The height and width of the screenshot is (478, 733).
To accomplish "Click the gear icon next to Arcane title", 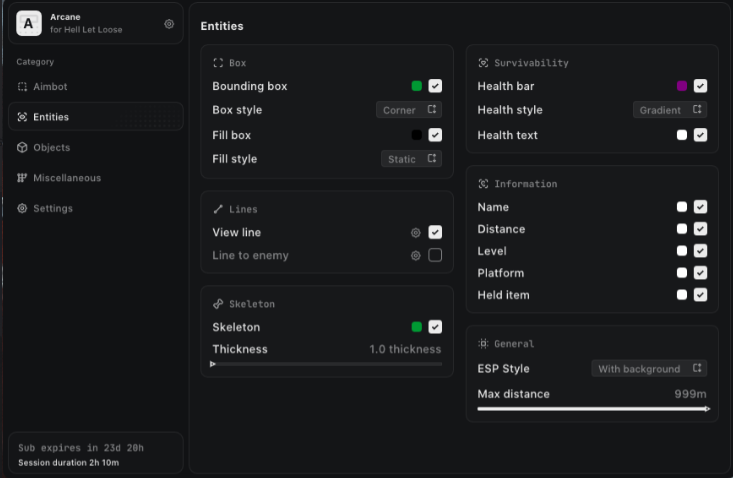I will 169,23.
